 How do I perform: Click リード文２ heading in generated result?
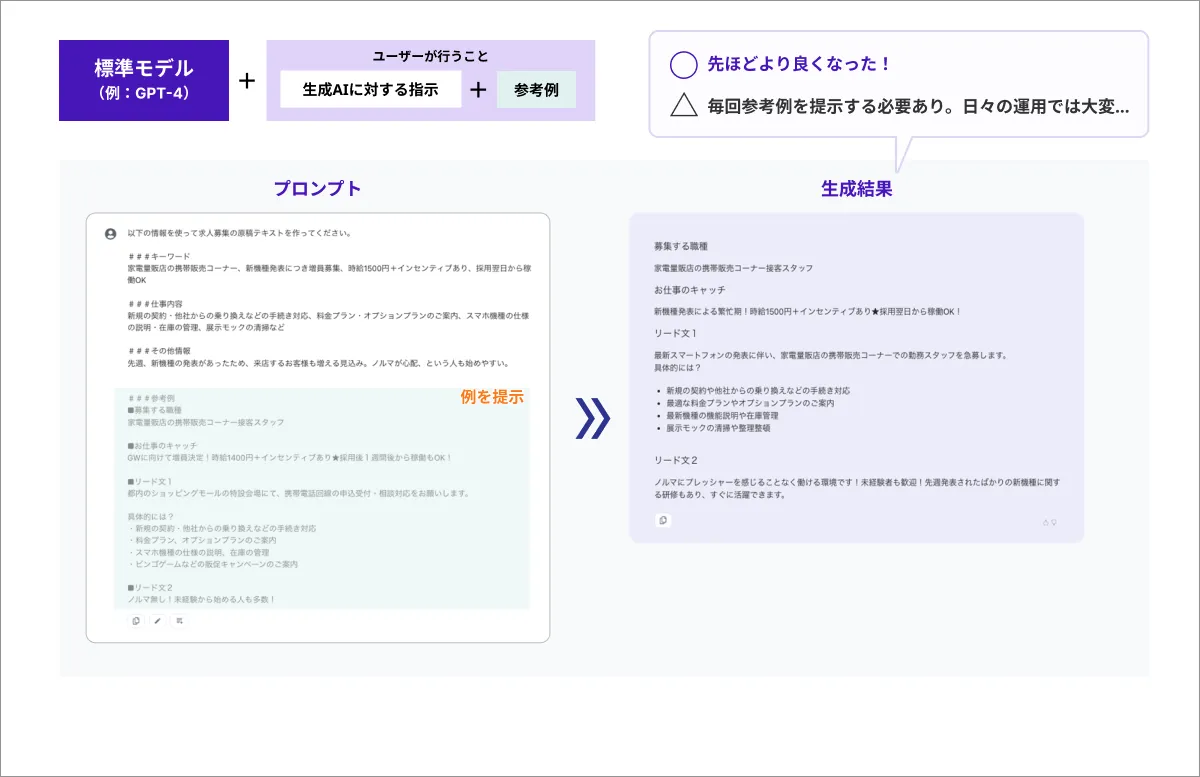pyautogui.click(x=675, y=459)
